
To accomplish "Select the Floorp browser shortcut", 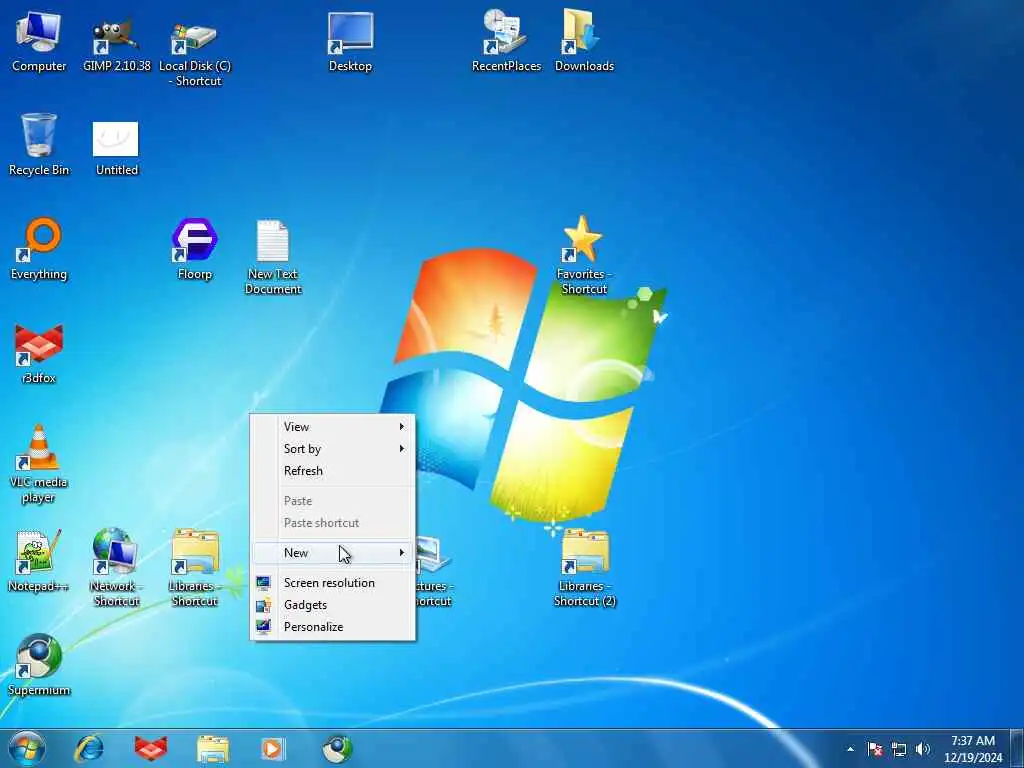I will coord(195,249).
